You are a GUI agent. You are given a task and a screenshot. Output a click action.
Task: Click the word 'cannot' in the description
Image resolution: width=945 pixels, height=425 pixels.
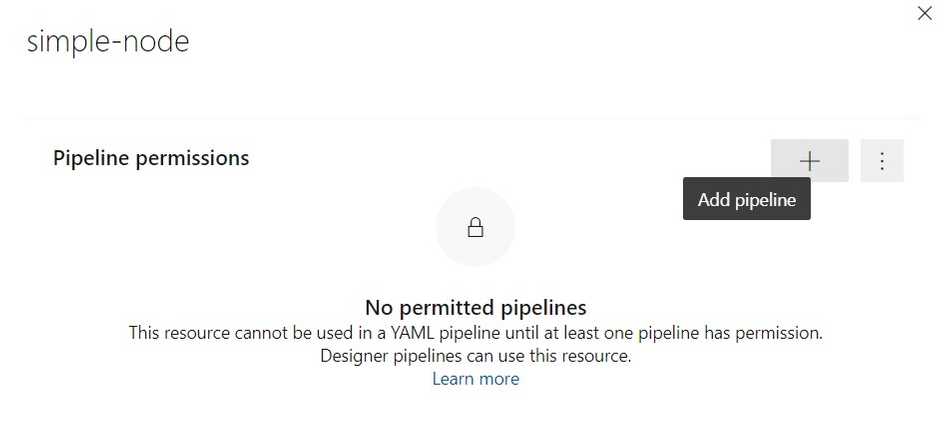255,333
